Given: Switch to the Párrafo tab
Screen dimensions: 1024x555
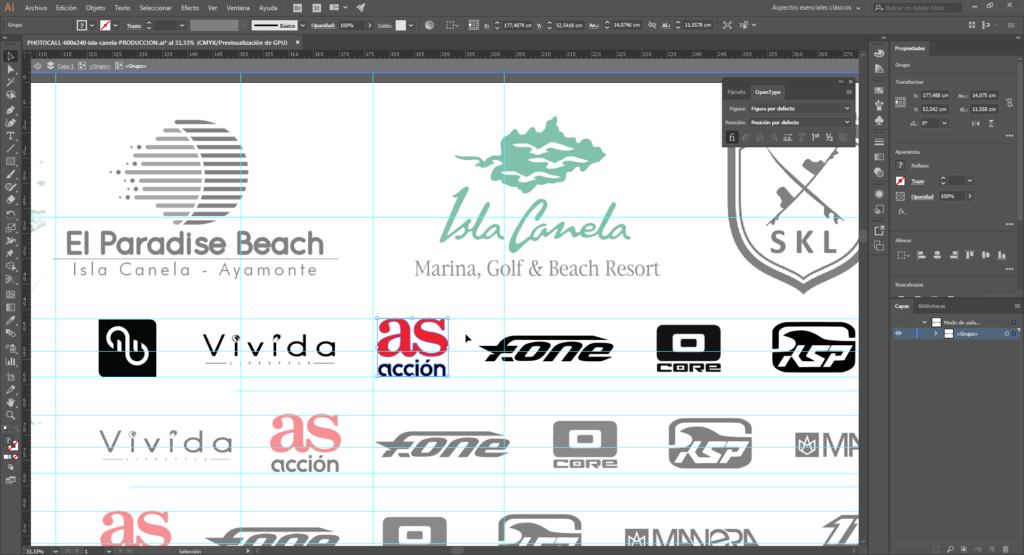Looking at the screenshot, I should pos(736,92).
